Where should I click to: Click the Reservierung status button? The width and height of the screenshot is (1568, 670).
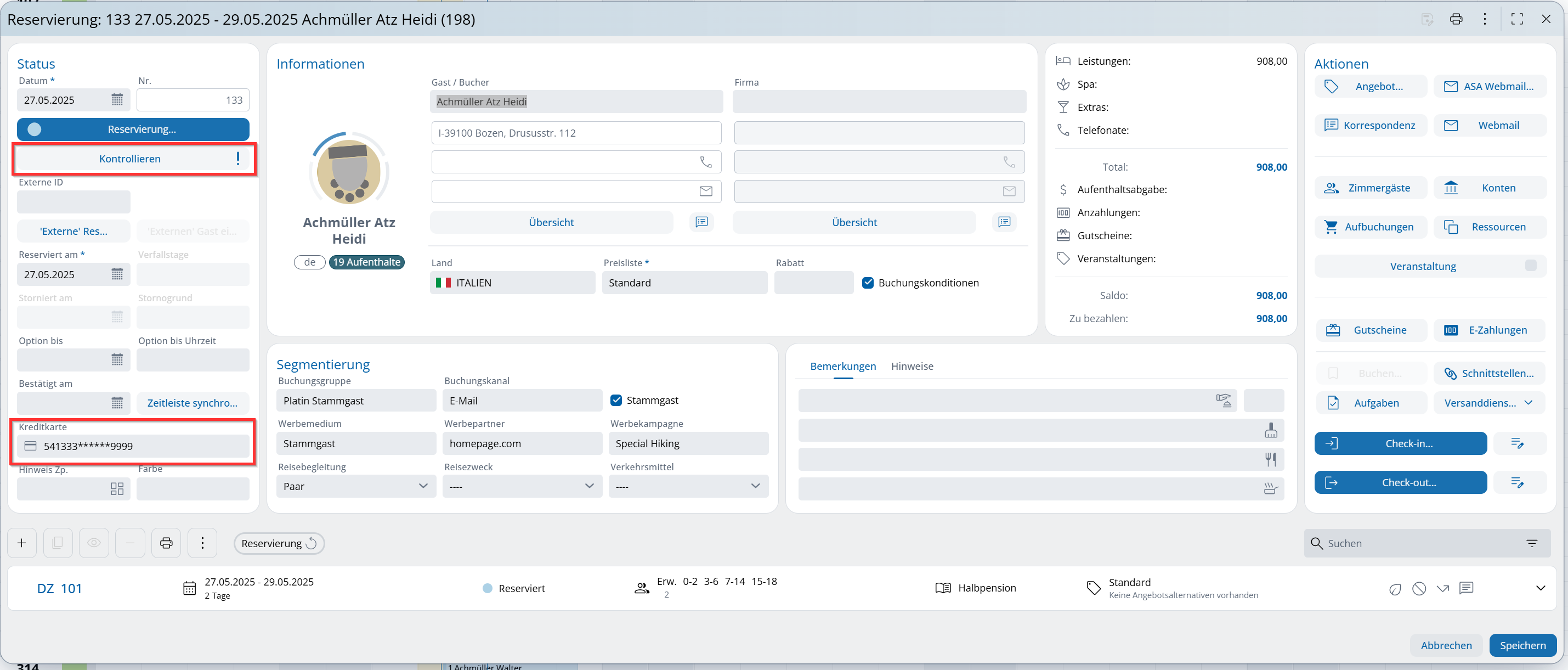click(x=133, y=129)
